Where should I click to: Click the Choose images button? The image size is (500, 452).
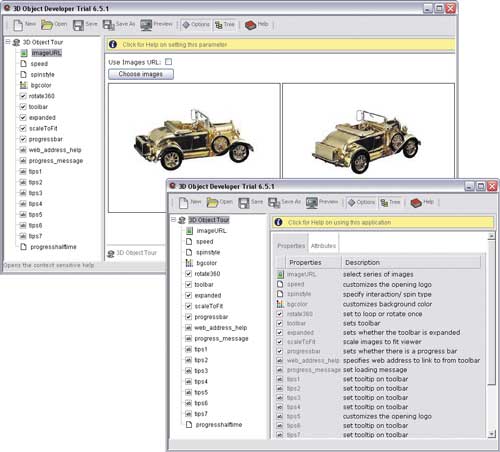(141, 74)
